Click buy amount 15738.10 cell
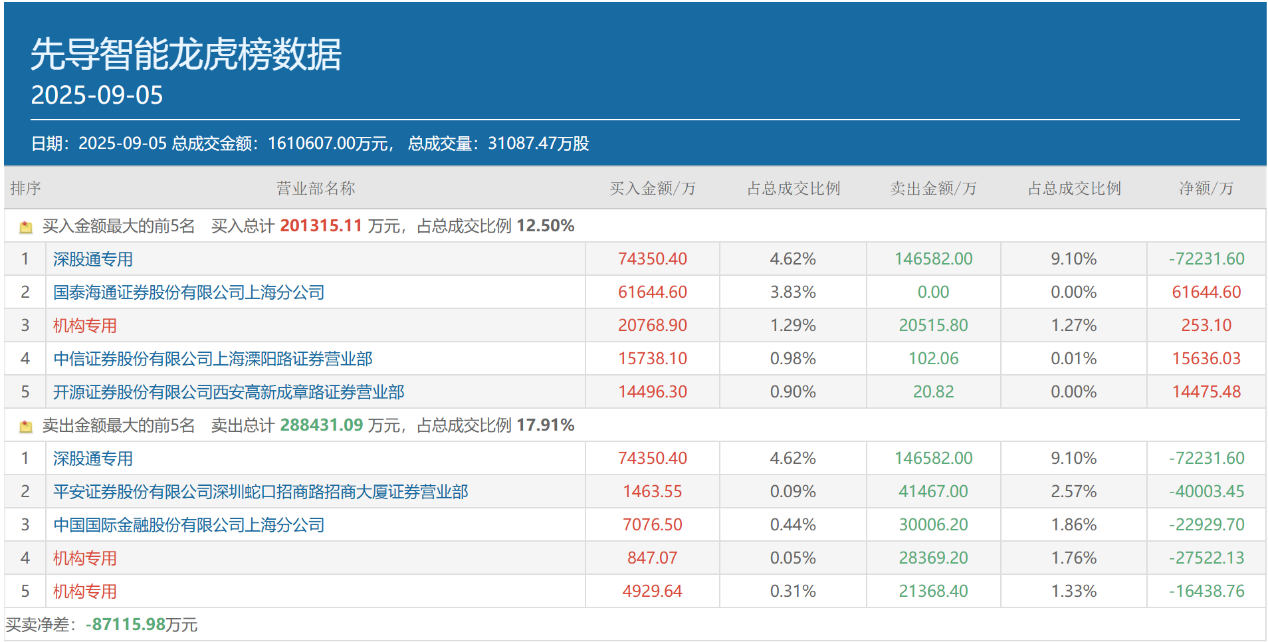Screen dimensions: 1268x642 tap(653, 358)
